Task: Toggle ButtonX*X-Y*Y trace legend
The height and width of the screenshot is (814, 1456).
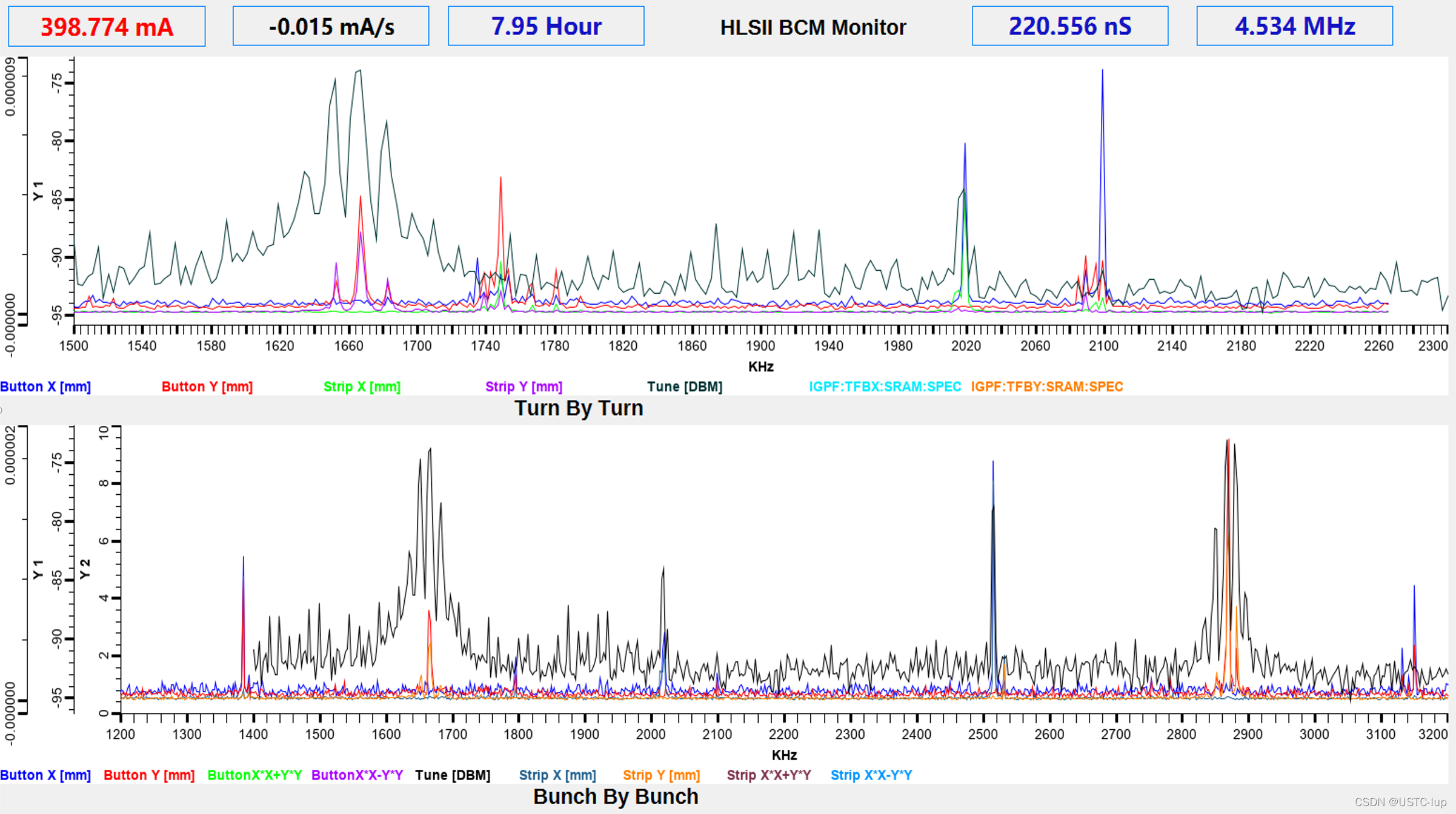Action: 357,775
